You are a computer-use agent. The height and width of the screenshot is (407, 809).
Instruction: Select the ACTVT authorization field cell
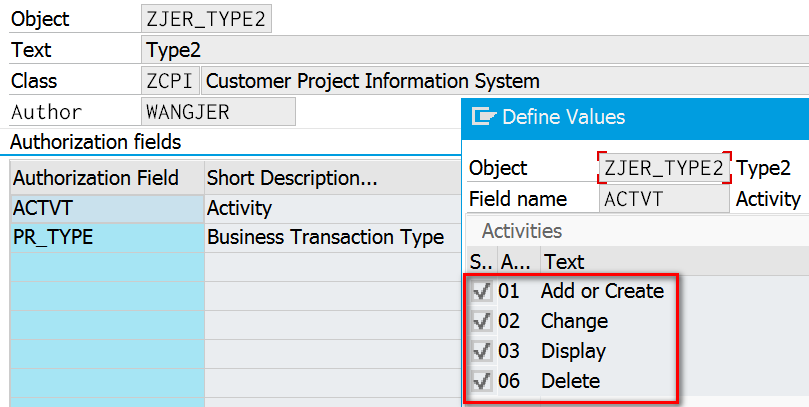pos(105,209)
